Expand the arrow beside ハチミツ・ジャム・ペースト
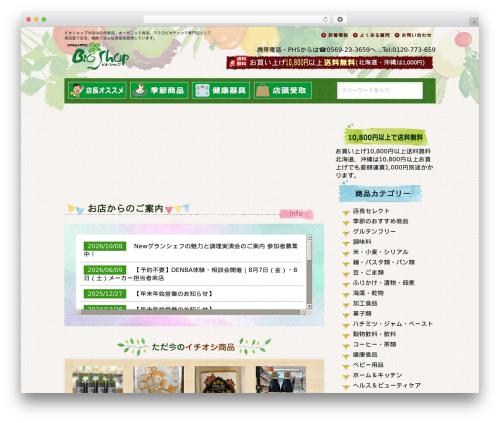This screenshot has width=500, height=423. tap(346, 326)
